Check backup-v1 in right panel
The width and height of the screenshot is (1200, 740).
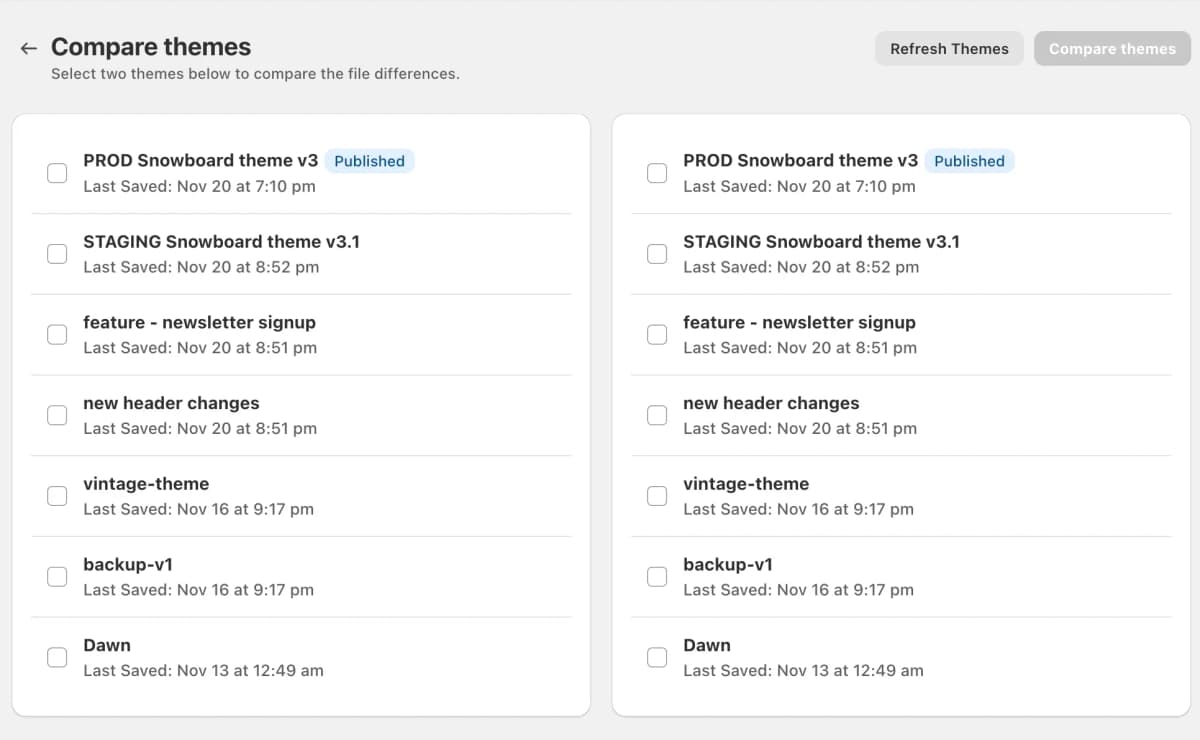click(657, 576)
